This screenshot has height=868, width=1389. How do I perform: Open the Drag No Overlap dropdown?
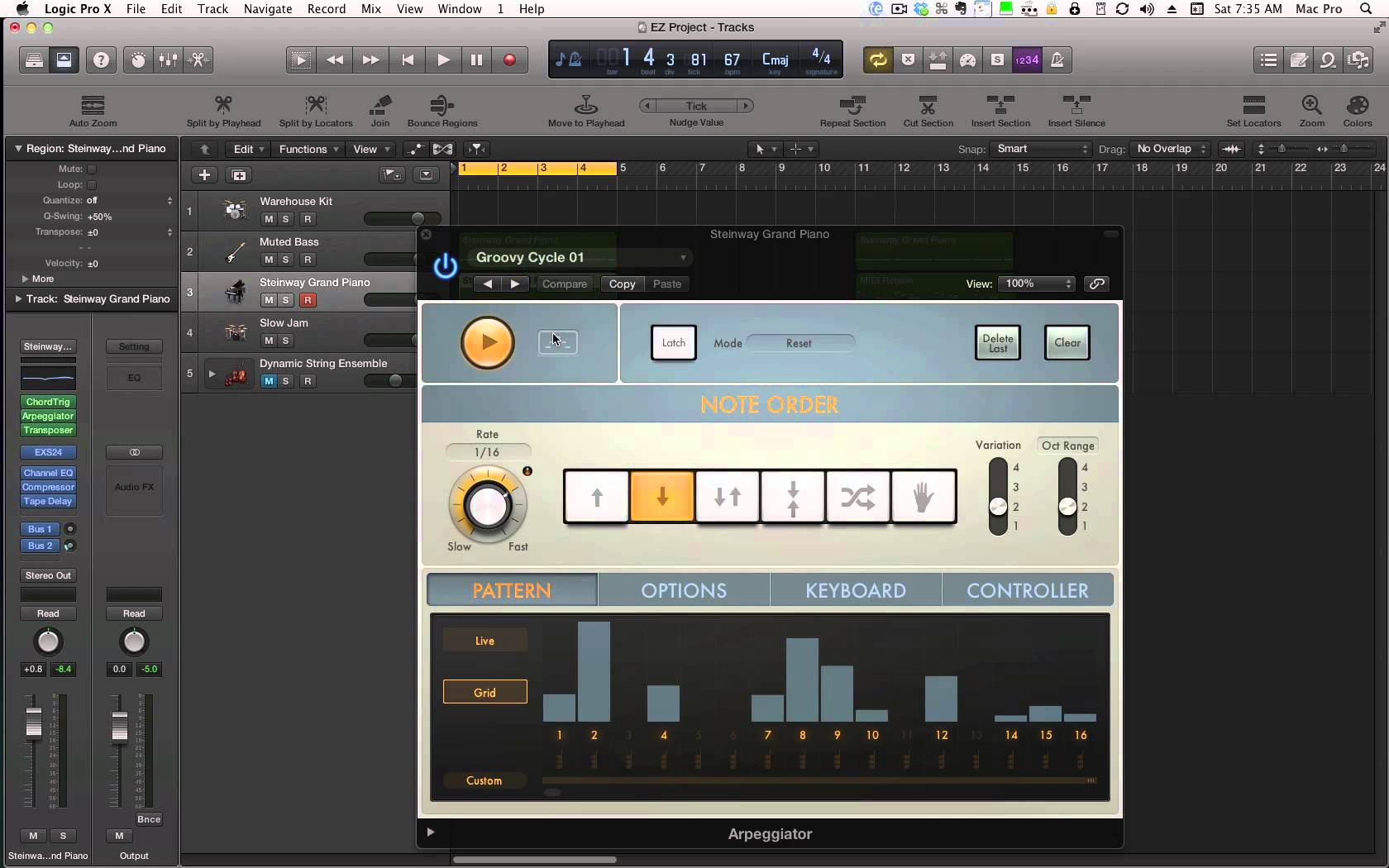pos(1170,149)
